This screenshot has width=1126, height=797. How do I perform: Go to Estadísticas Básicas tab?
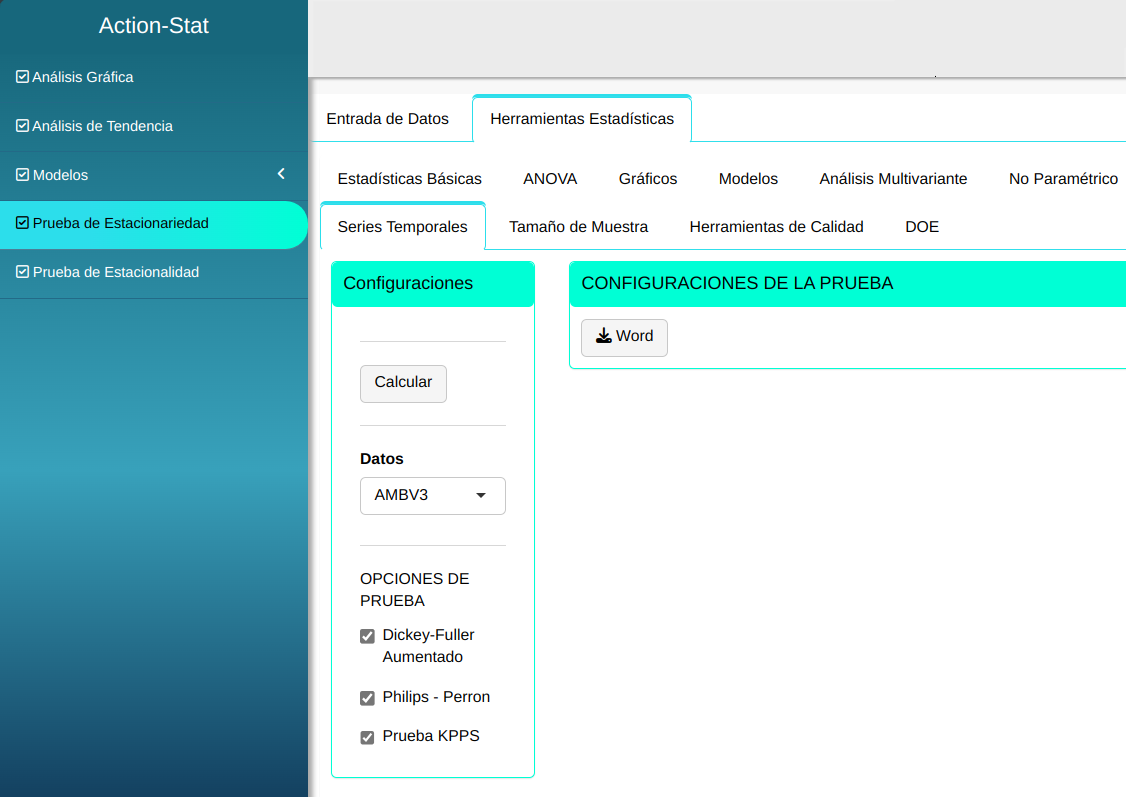(409, 179)
